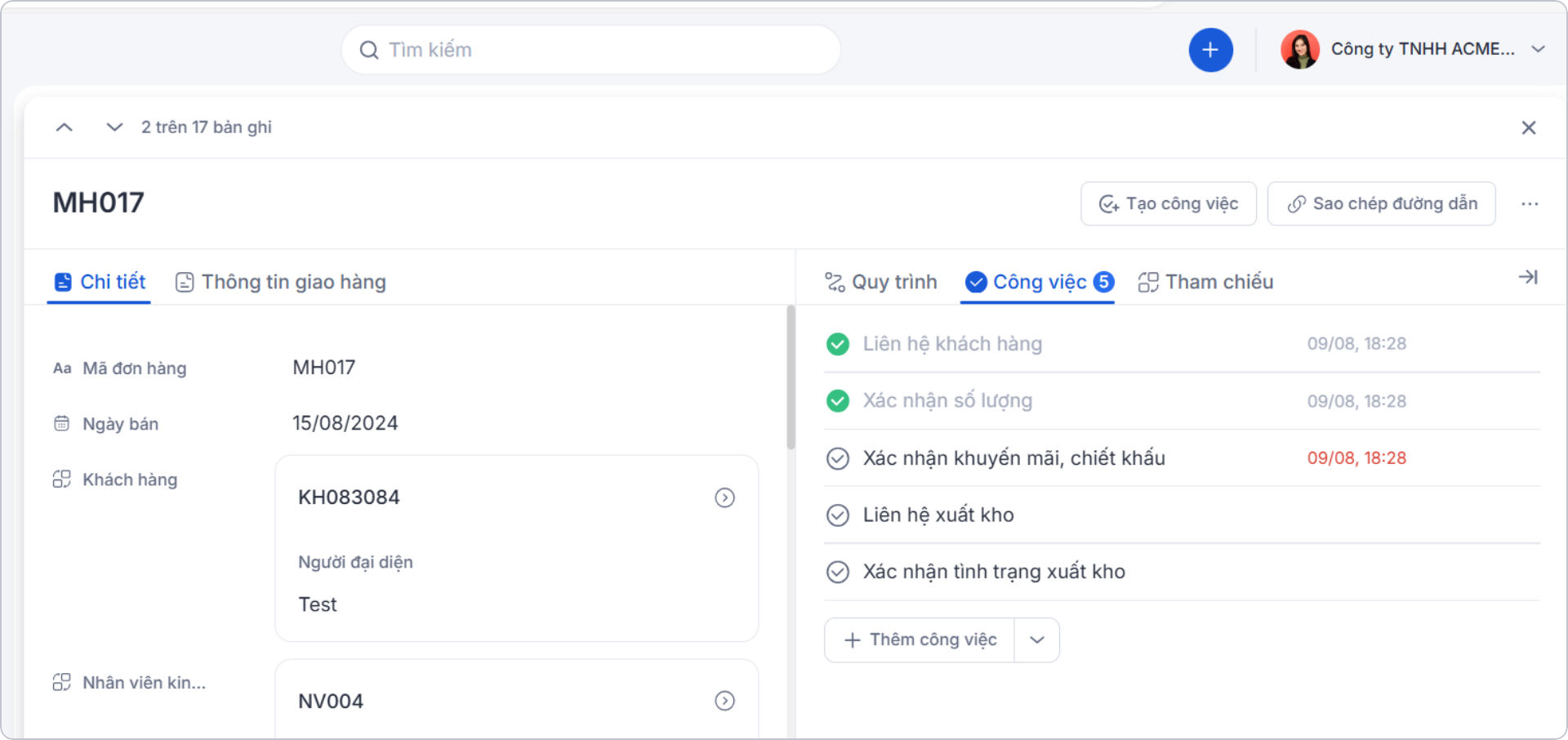
Task: Click the Khách hàng field label
Action: click(130, 479)
